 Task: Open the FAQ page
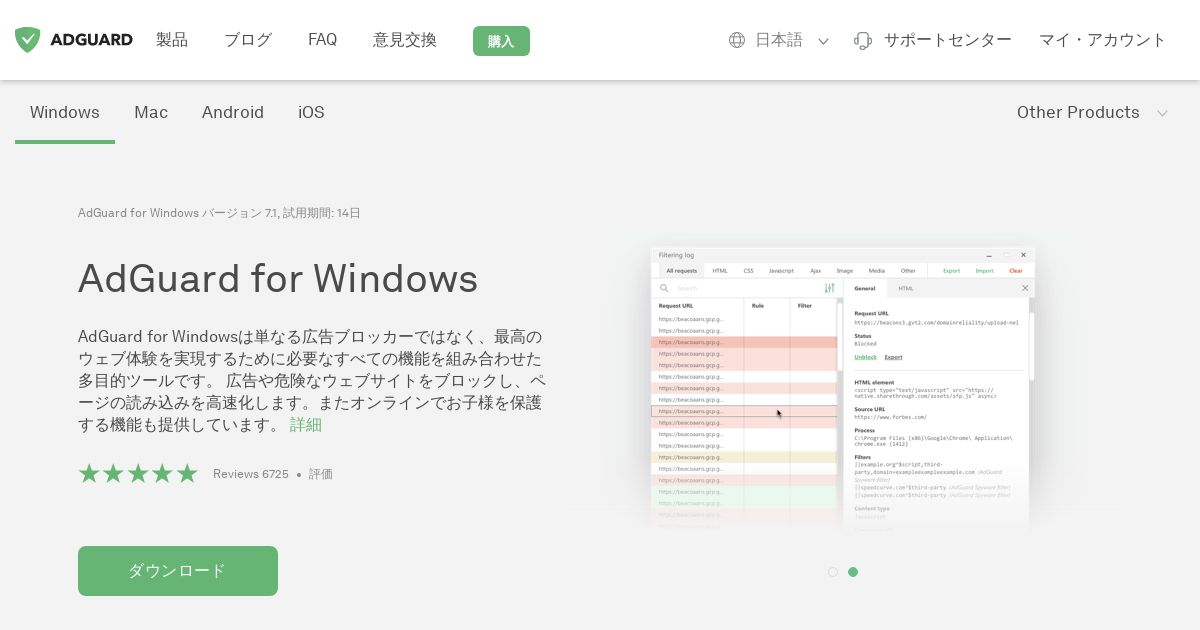[322, 40]
